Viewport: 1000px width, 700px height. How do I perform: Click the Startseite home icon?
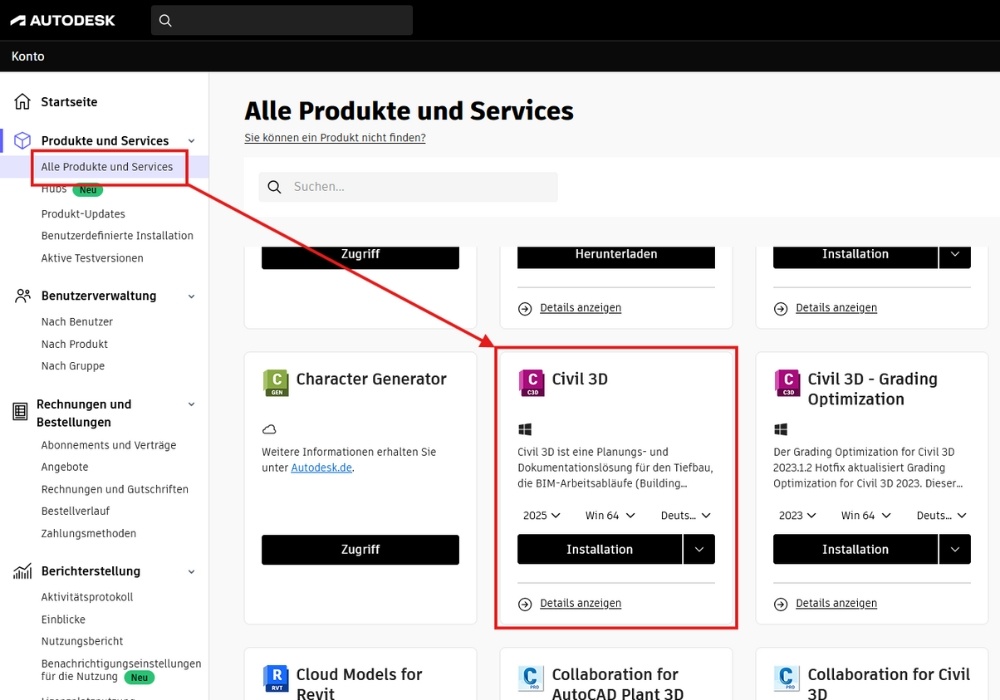[x=22, y=101]
